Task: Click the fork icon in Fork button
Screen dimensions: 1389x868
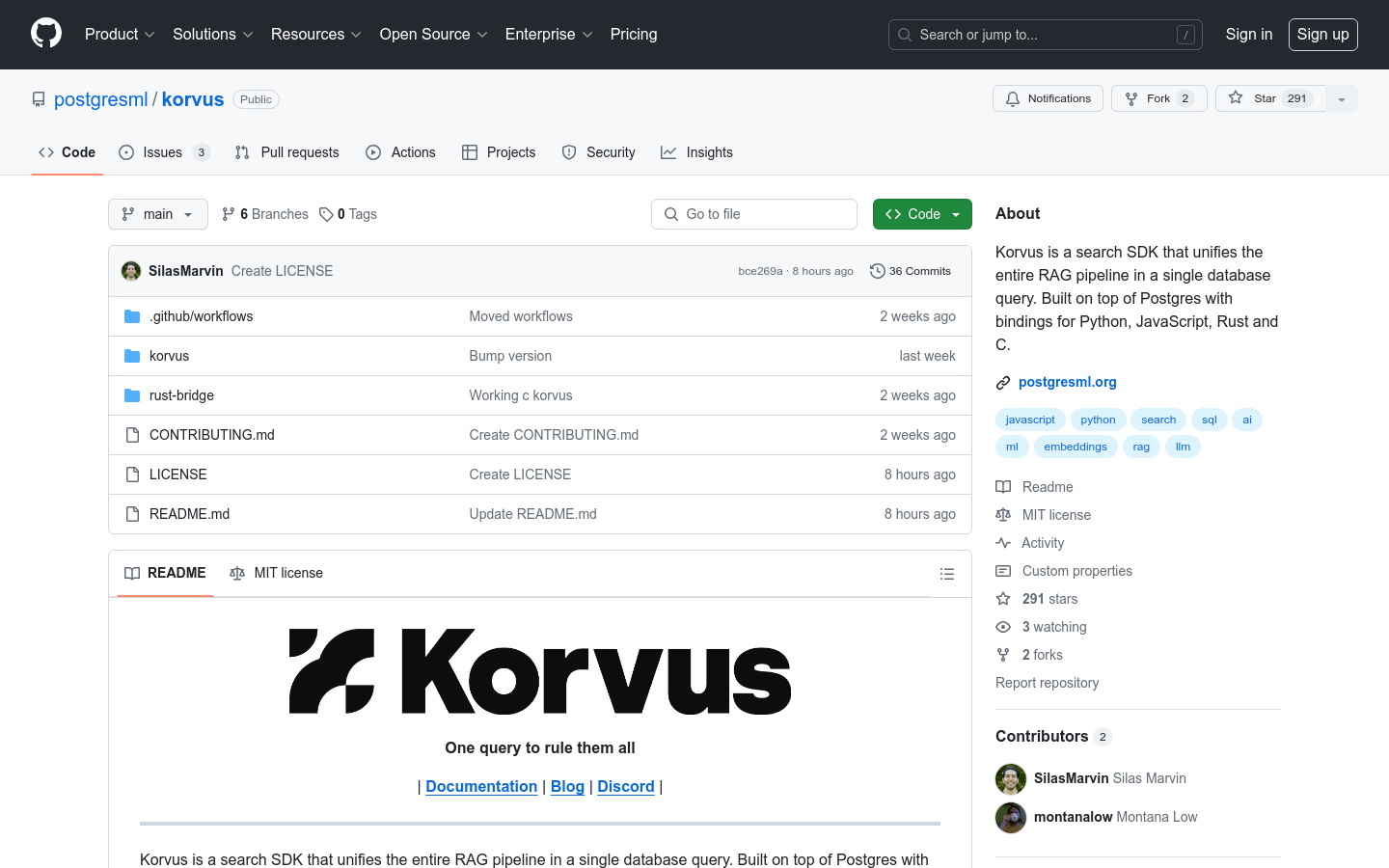Action: (1131, 98)
